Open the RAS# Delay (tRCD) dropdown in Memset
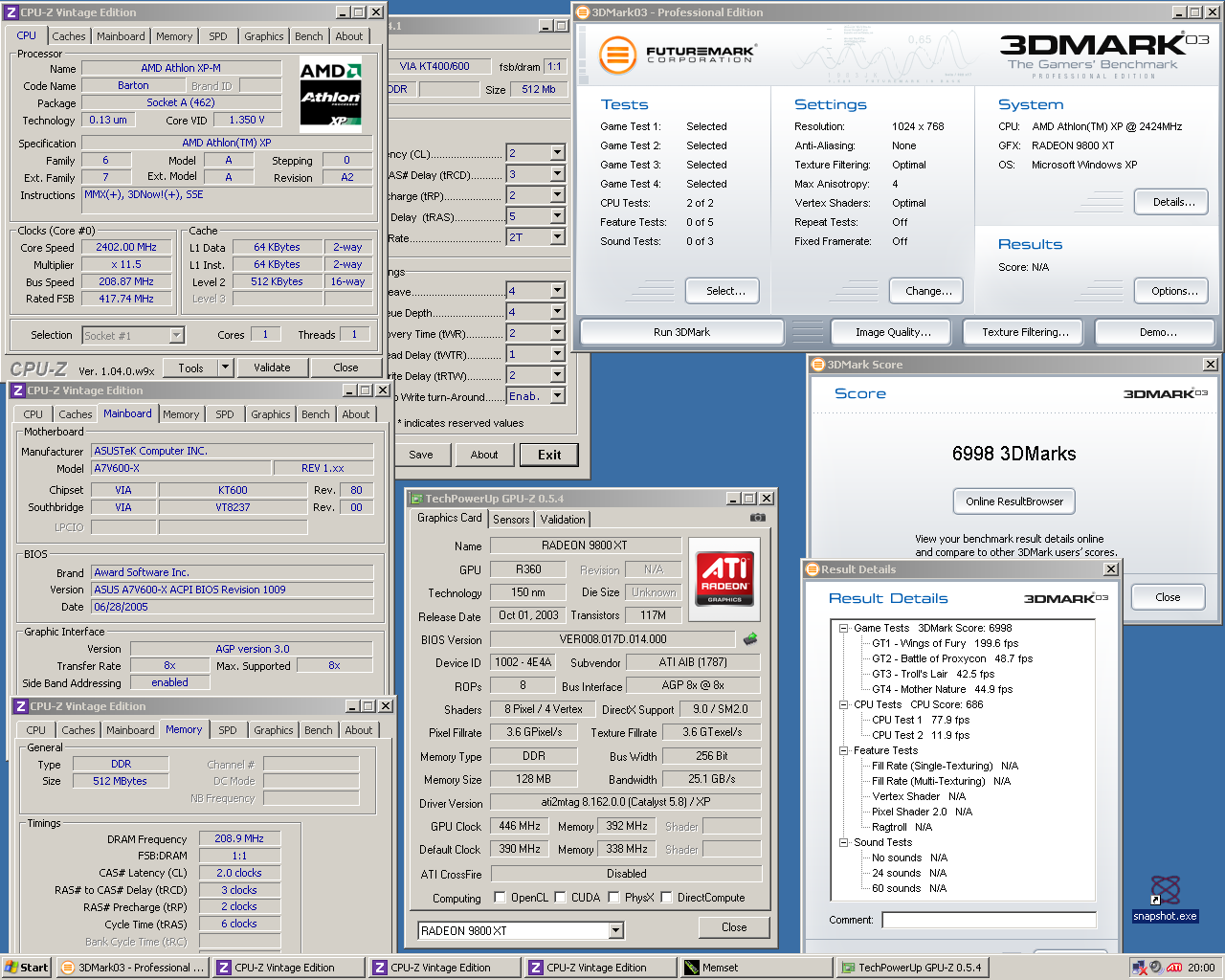Screen dimensions: 1225x980 (x=557, y=174)
